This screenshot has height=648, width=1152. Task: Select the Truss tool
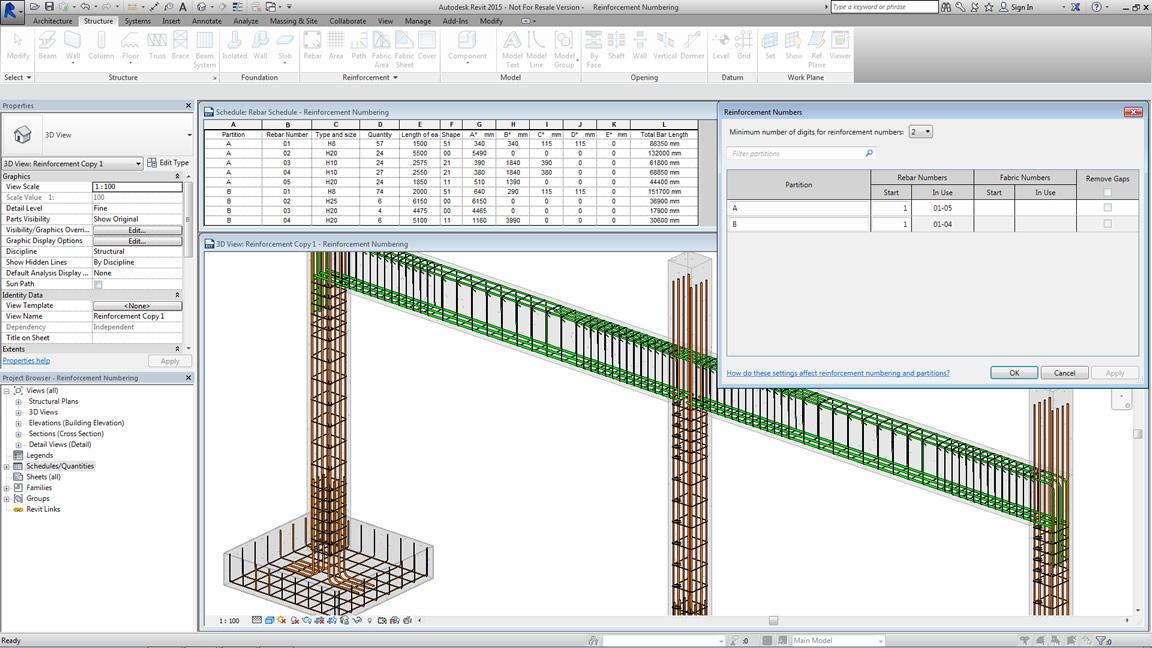tap(156, 46)
